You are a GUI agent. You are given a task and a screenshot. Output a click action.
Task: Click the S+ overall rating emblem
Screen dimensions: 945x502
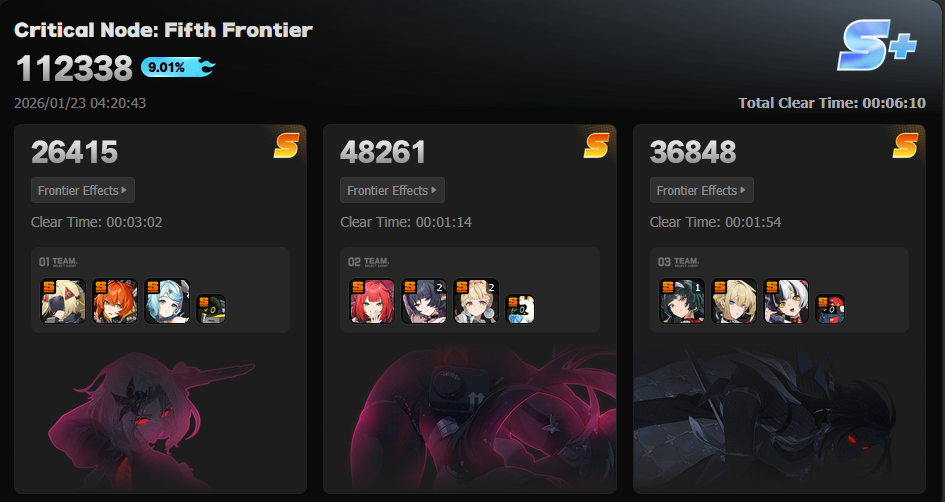(x=877, y=45)
